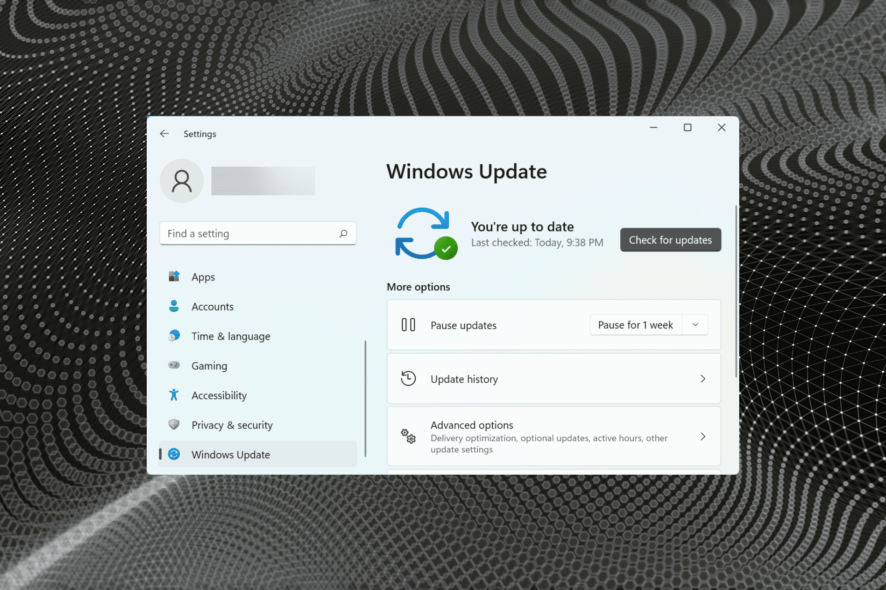This screenshot has width=886, height=590.
Task: Click the Accounts sidebar icon
Action: (x=174, y=306)
